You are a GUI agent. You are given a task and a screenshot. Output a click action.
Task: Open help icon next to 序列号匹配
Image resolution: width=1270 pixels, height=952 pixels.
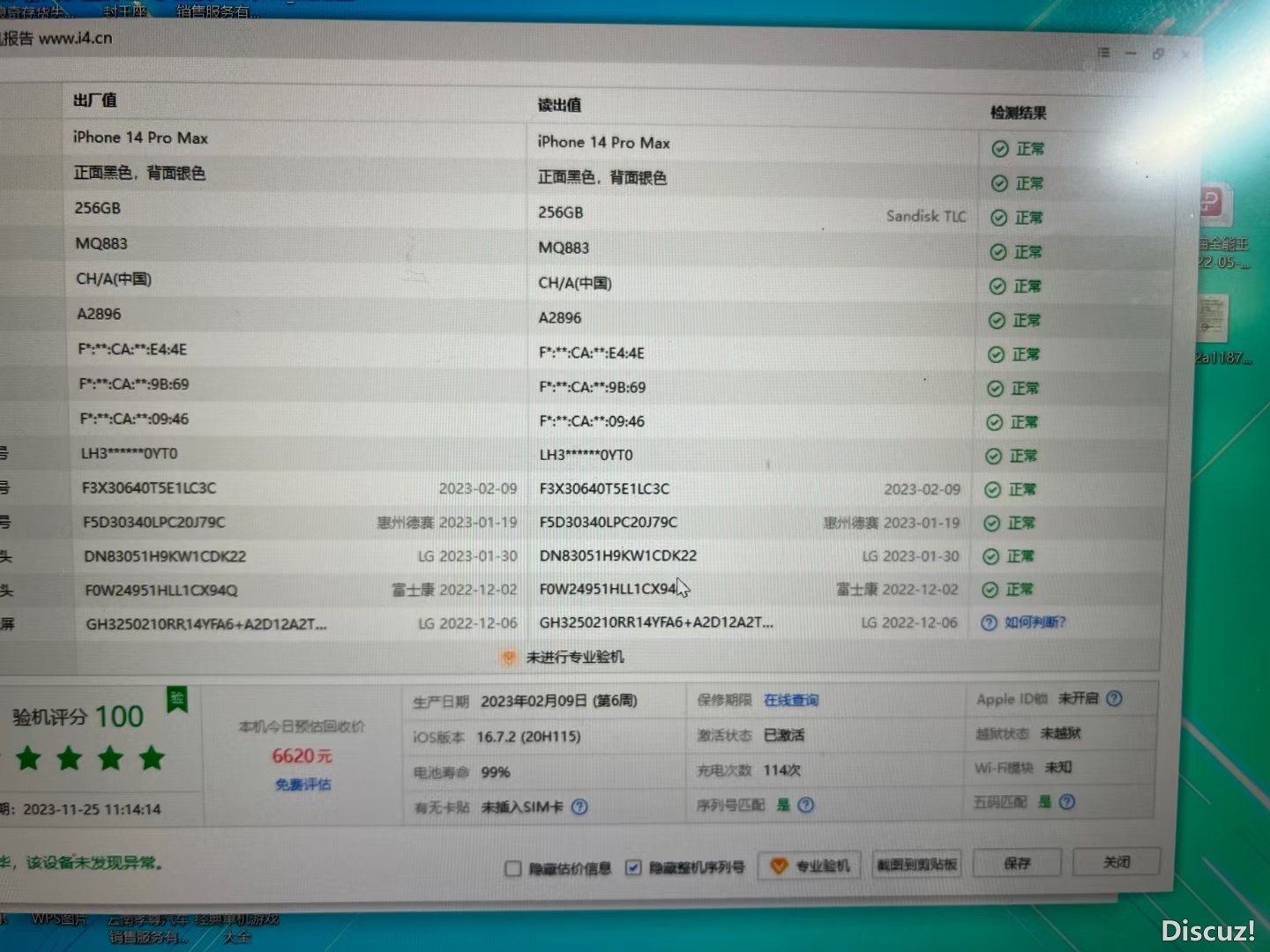[805, 805]
